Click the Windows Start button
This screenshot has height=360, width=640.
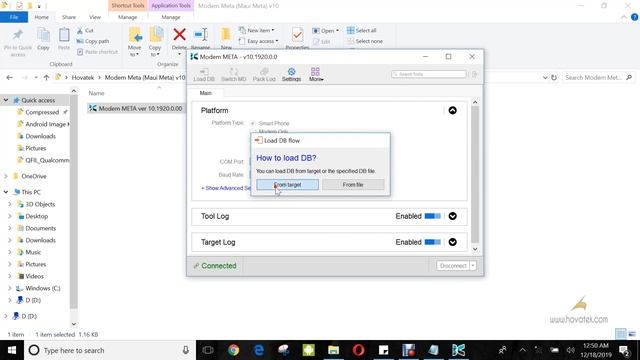tap(12, 350)
